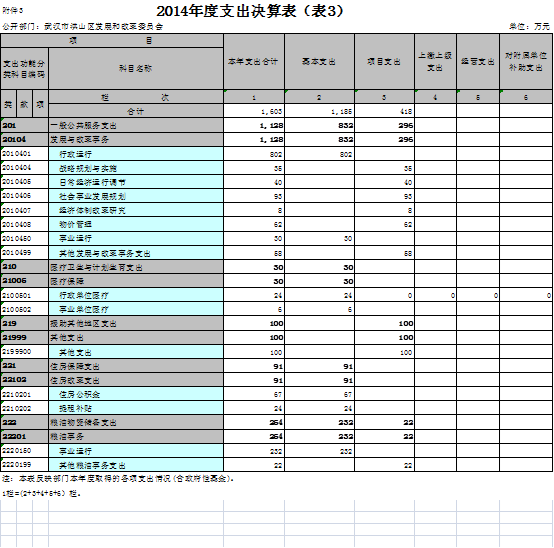Click the 科目名称 header cell
This screenshot has width=554, height=548.
[x=136, y=68]
